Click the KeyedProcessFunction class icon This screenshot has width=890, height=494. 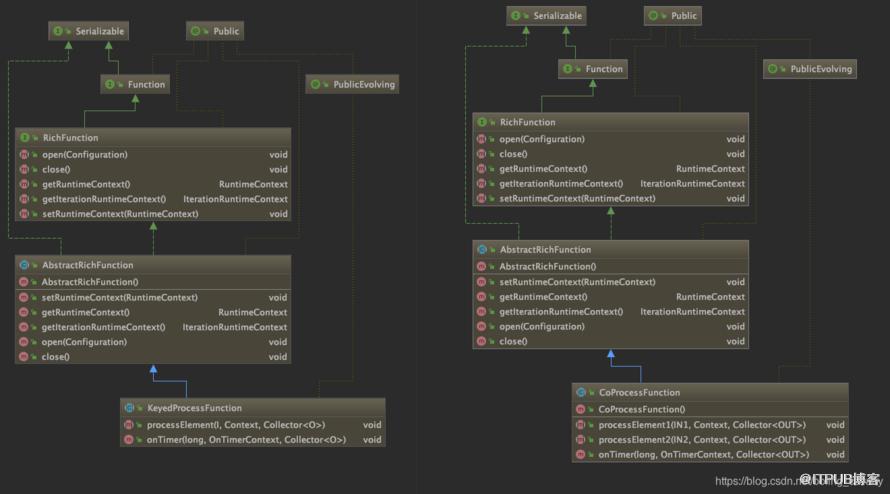click(129, 408)
